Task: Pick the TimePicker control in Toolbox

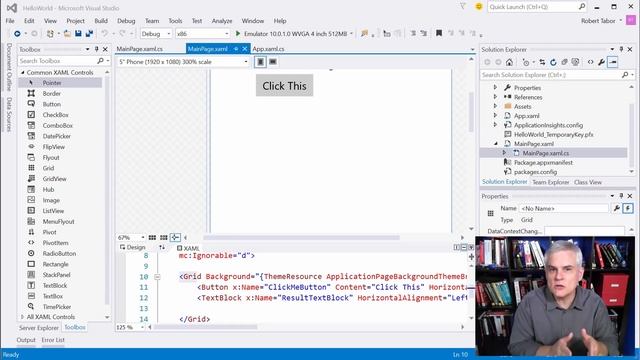Action: click(x=60, y=307)
